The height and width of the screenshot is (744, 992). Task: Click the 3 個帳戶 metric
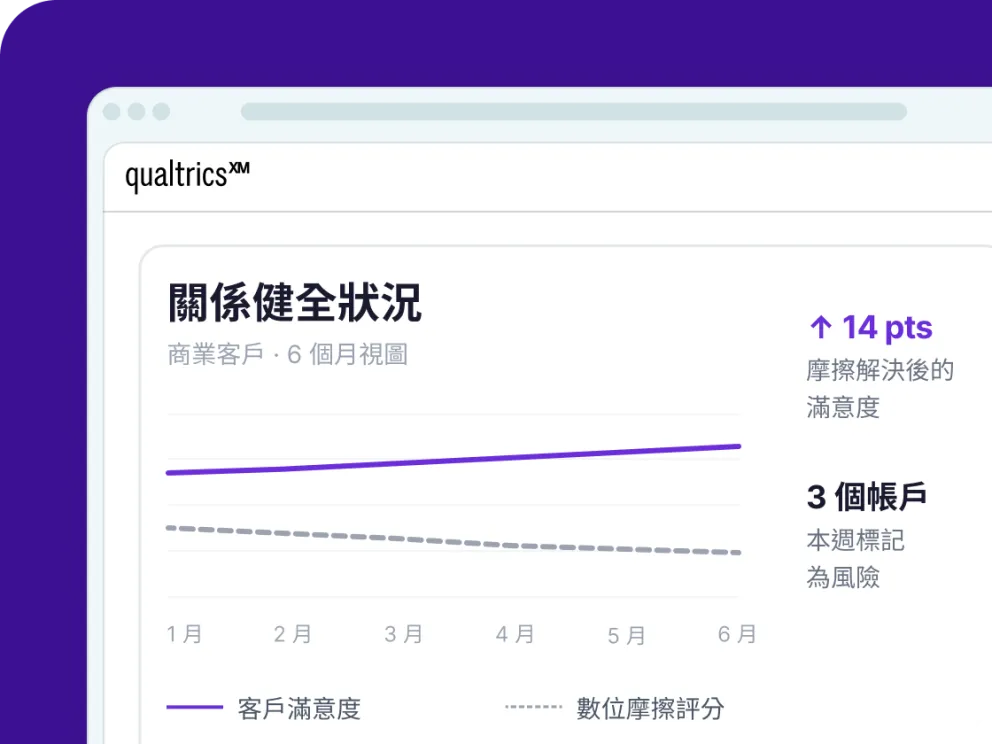866,497
